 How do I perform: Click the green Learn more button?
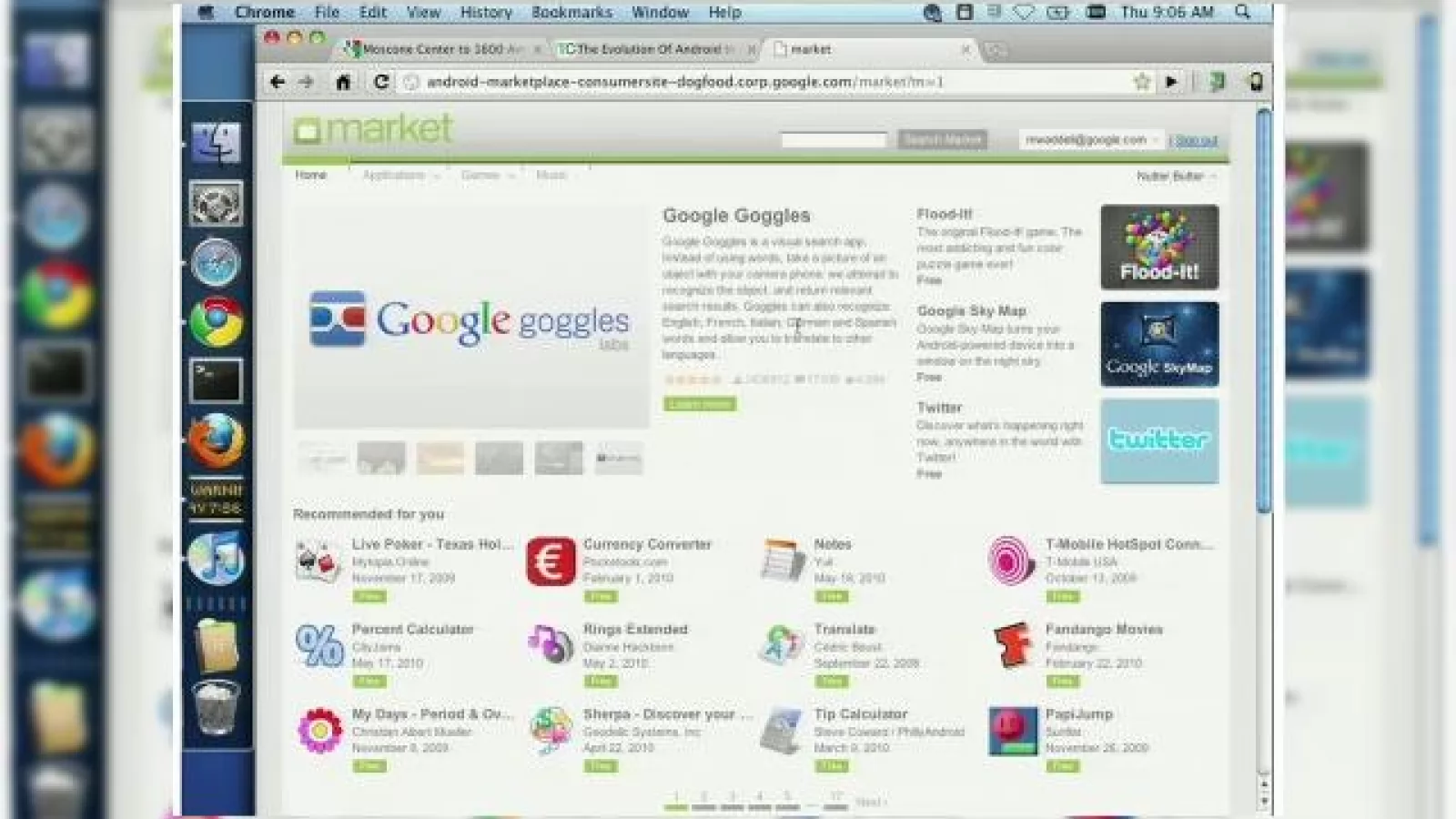coord(700,404)
